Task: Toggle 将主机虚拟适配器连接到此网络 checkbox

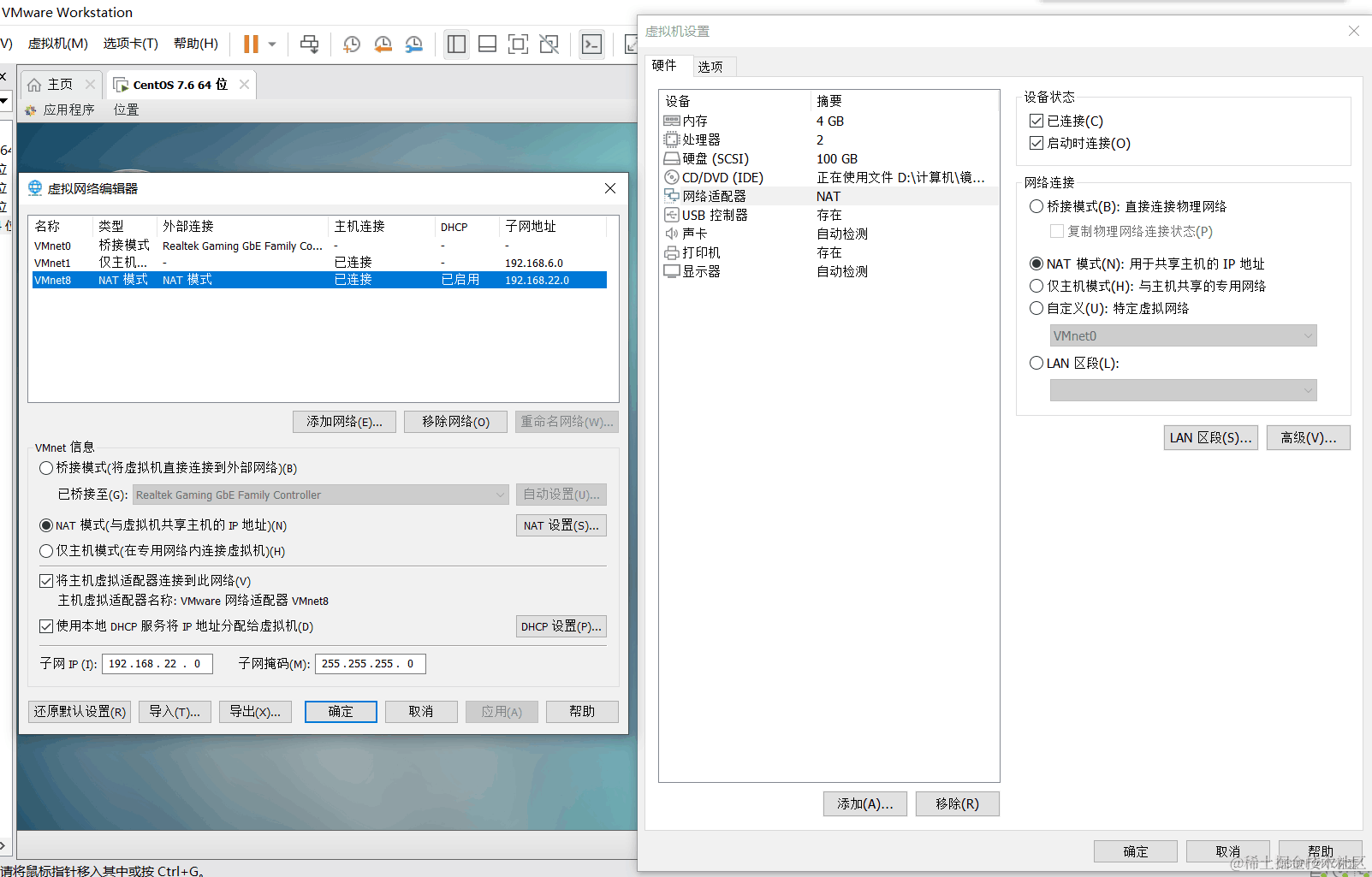Action: click(46, 581)
